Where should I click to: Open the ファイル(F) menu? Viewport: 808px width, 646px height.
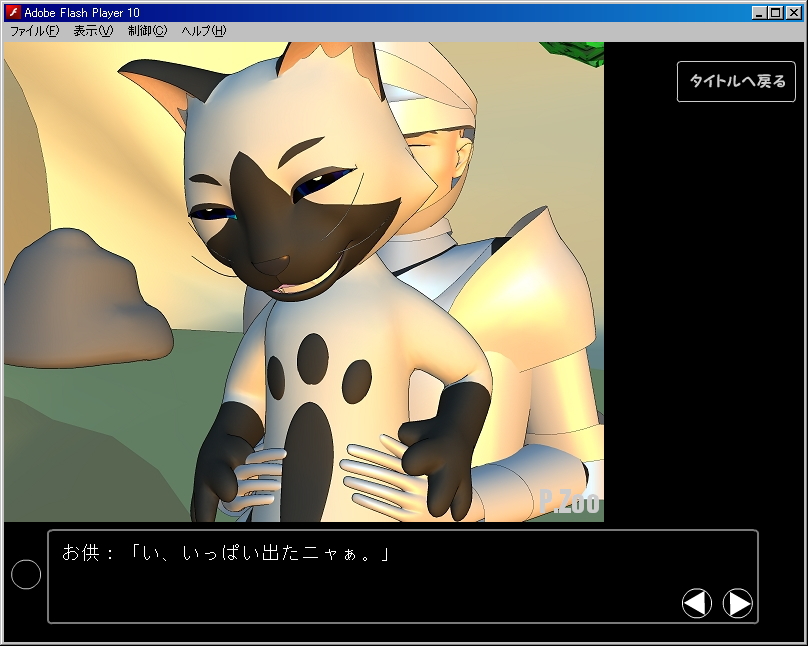point(34,31)
